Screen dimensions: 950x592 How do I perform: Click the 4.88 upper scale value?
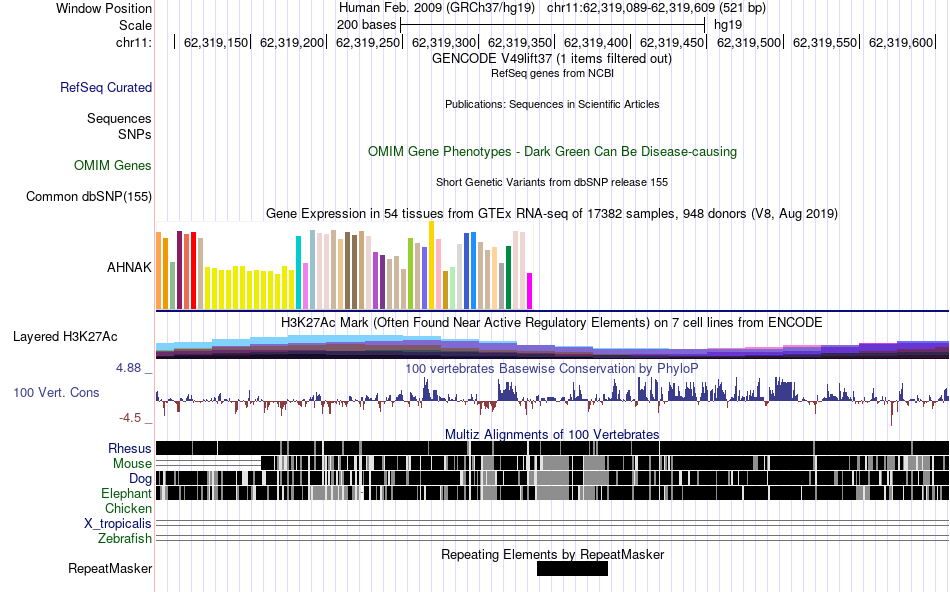pos(128,368)
